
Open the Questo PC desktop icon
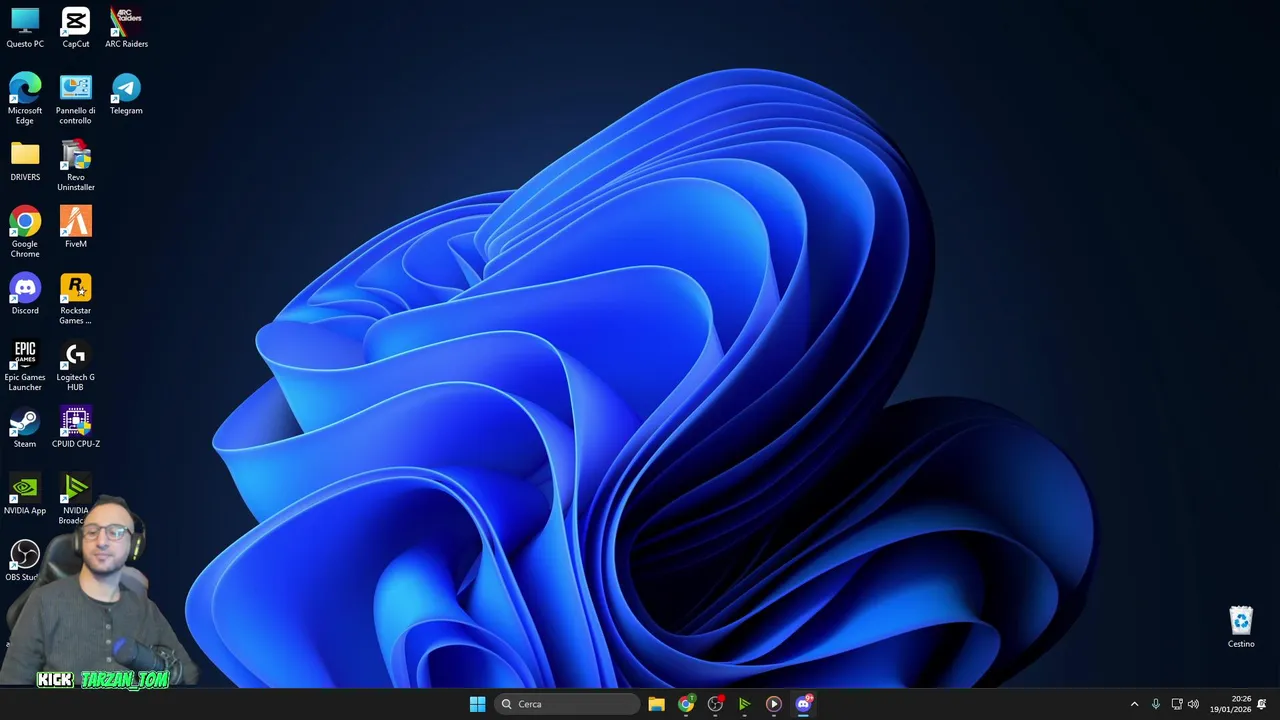25,28
